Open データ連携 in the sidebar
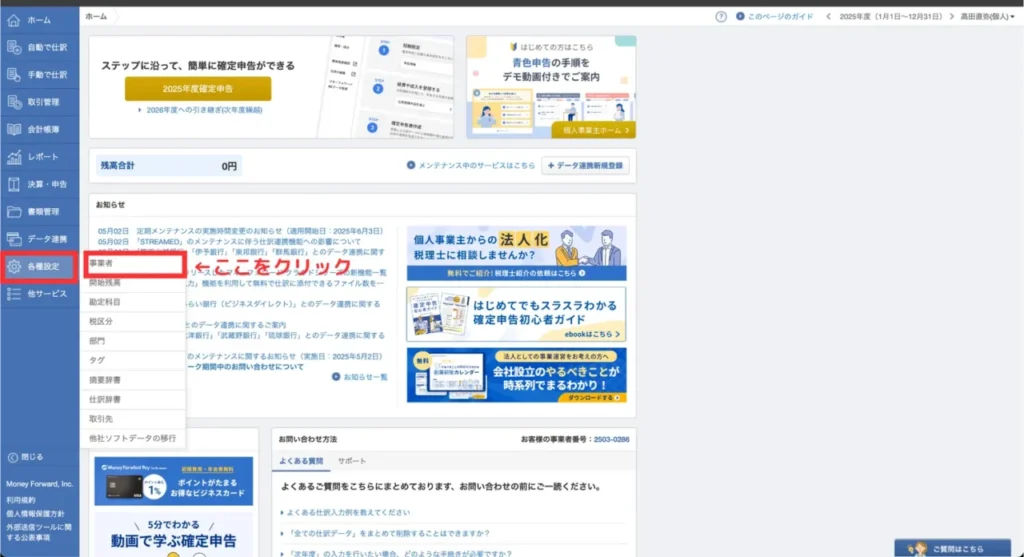Viewport: 1024px width, 557px height. click(x=39, y=239)
